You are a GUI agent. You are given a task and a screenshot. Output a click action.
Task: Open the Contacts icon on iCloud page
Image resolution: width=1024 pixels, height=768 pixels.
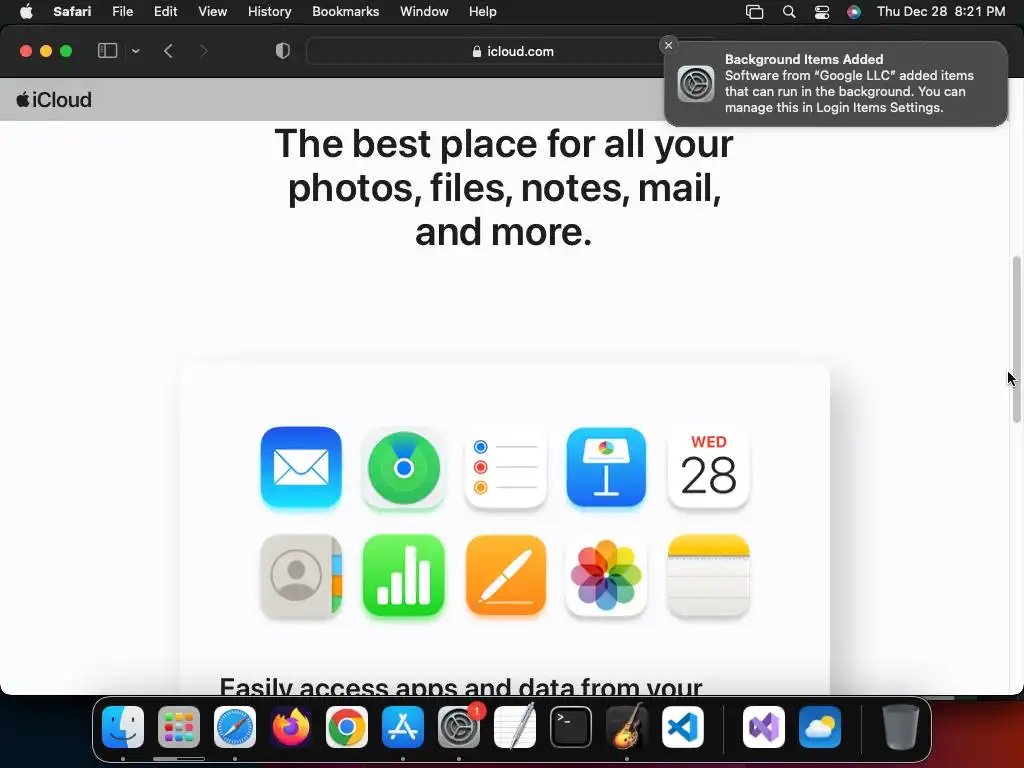point(301,576)
